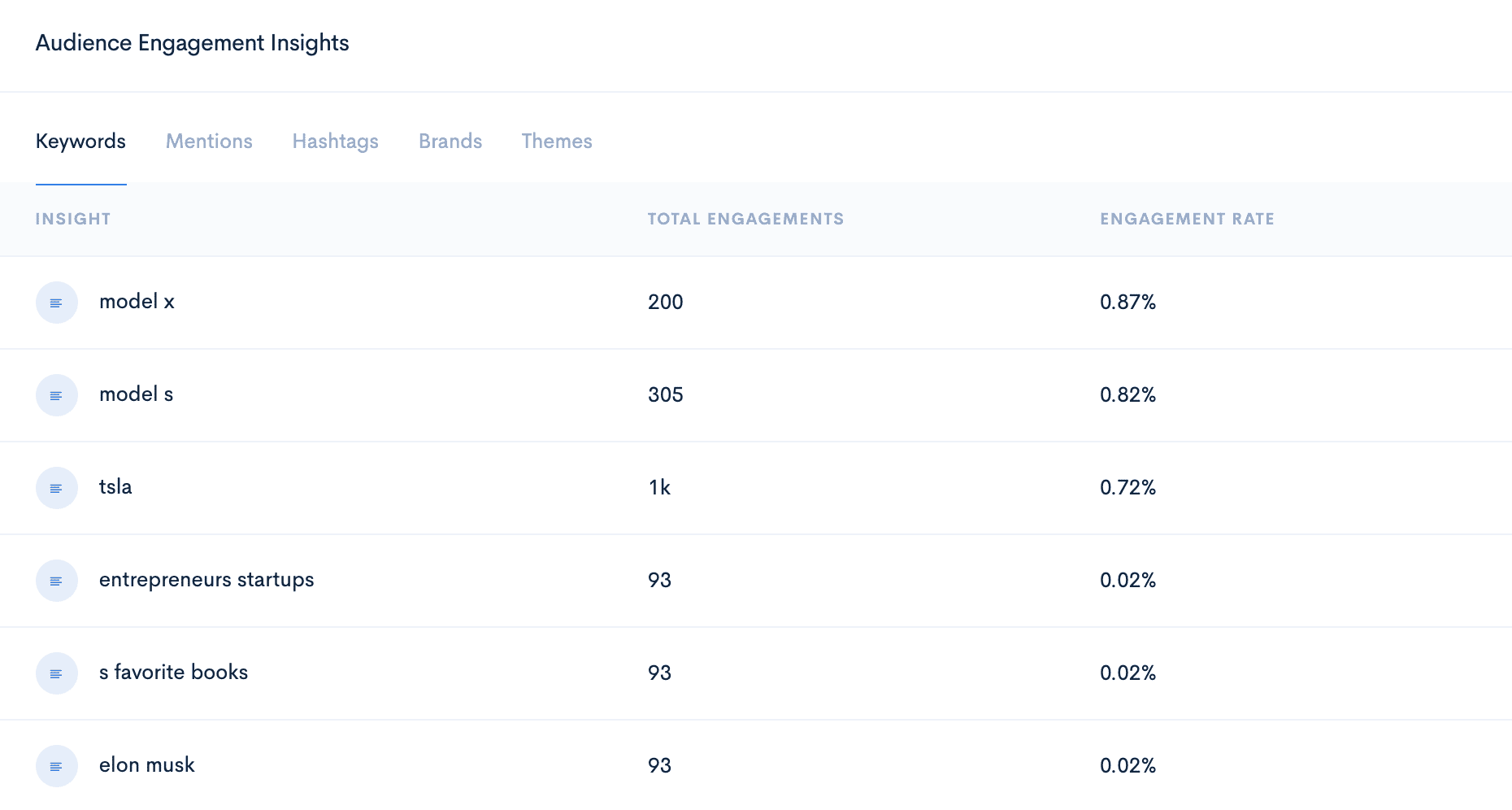Select the elon musk keyword
This screenshot has height=810, width=1512.
coord(147,765)
